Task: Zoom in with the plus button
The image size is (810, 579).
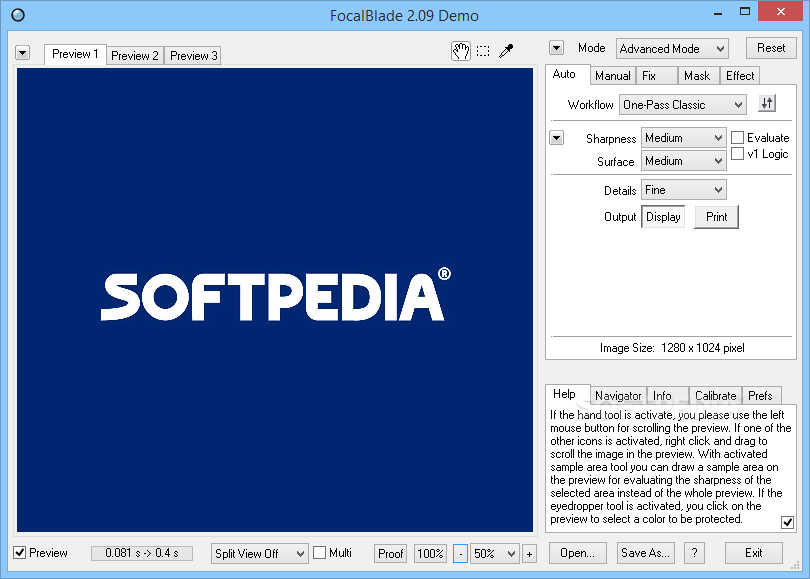Action: tap(529, 554)
